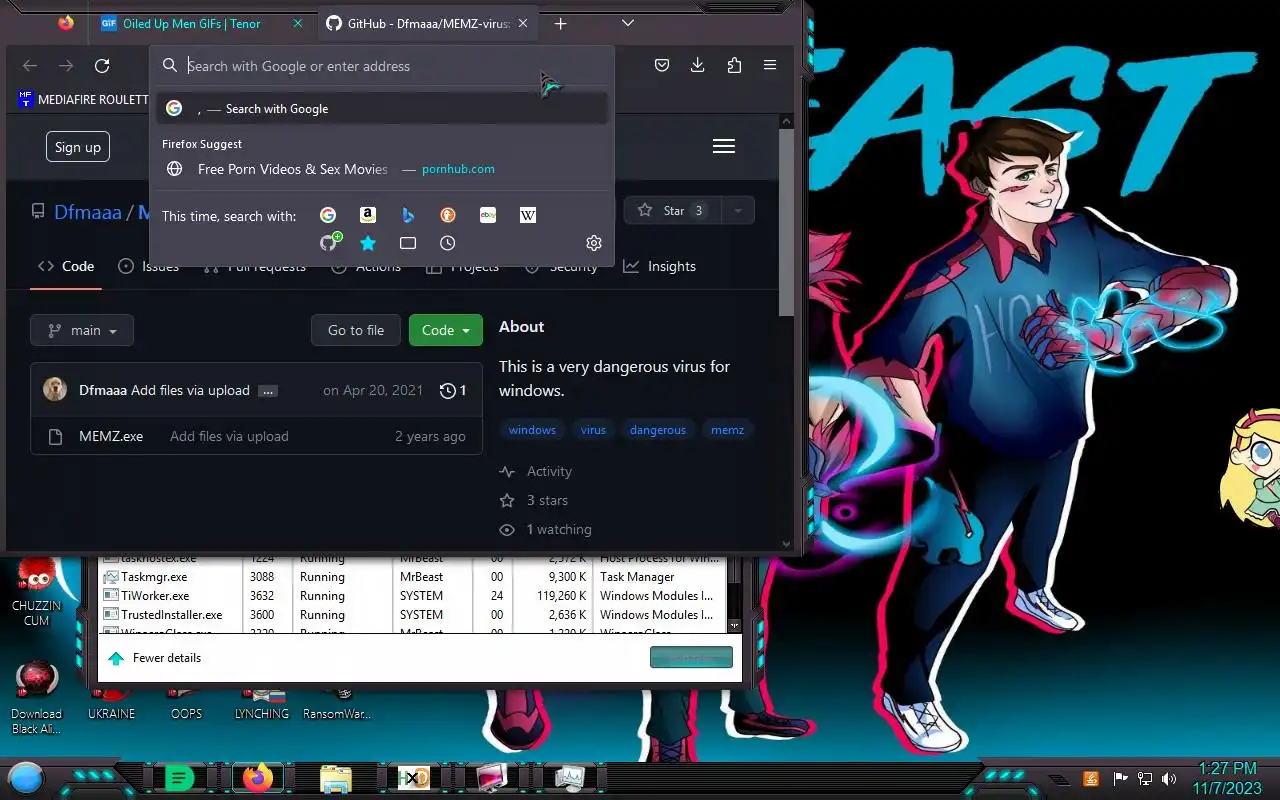Image resolution: width=1280 pixels, height=800 pixels.
Task: Search this time with Bing icon
Action: tap(408, 215)
